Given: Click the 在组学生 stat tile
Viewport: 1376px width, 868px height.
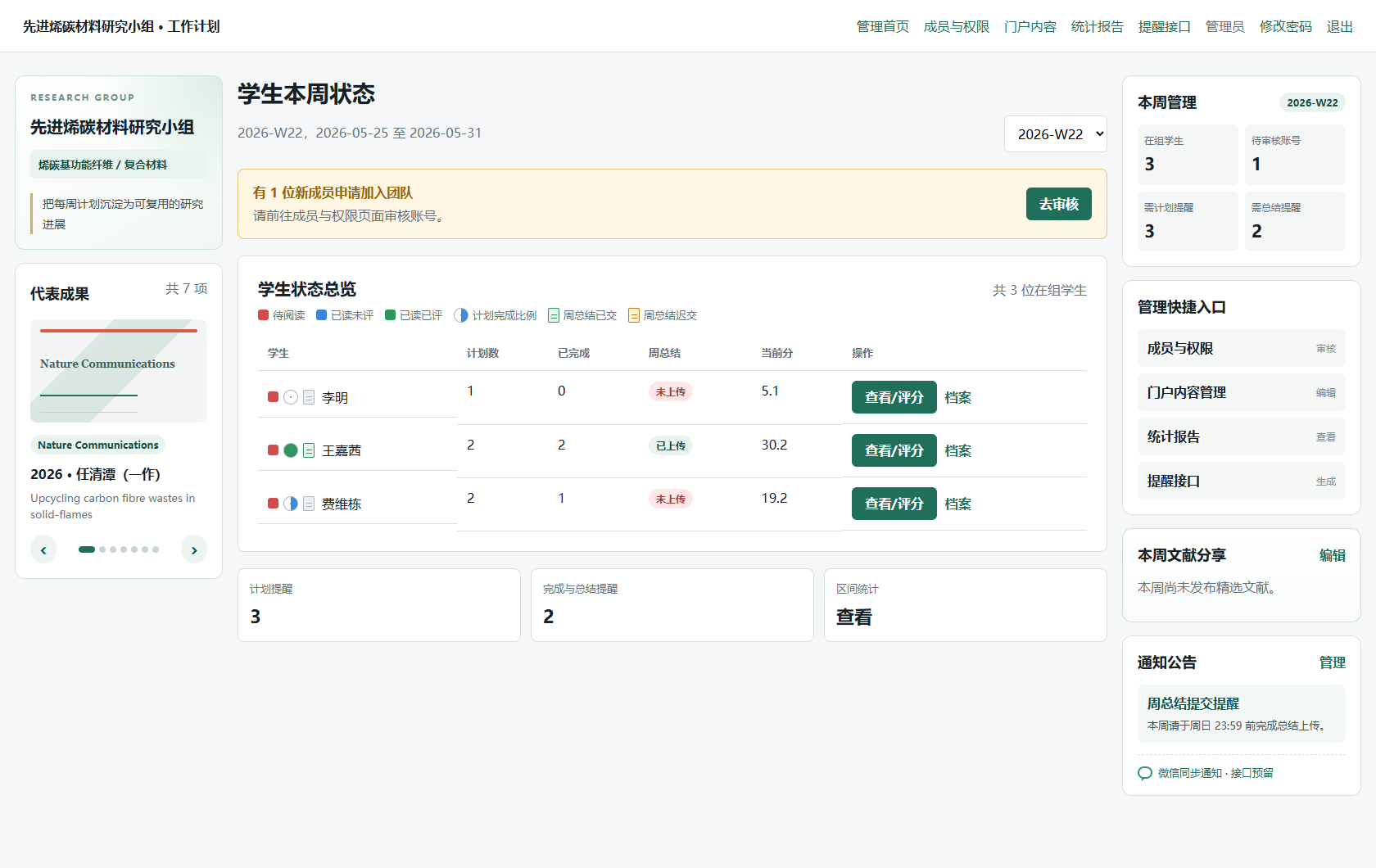Looking at the screenshot, I should pos(1188,155).
